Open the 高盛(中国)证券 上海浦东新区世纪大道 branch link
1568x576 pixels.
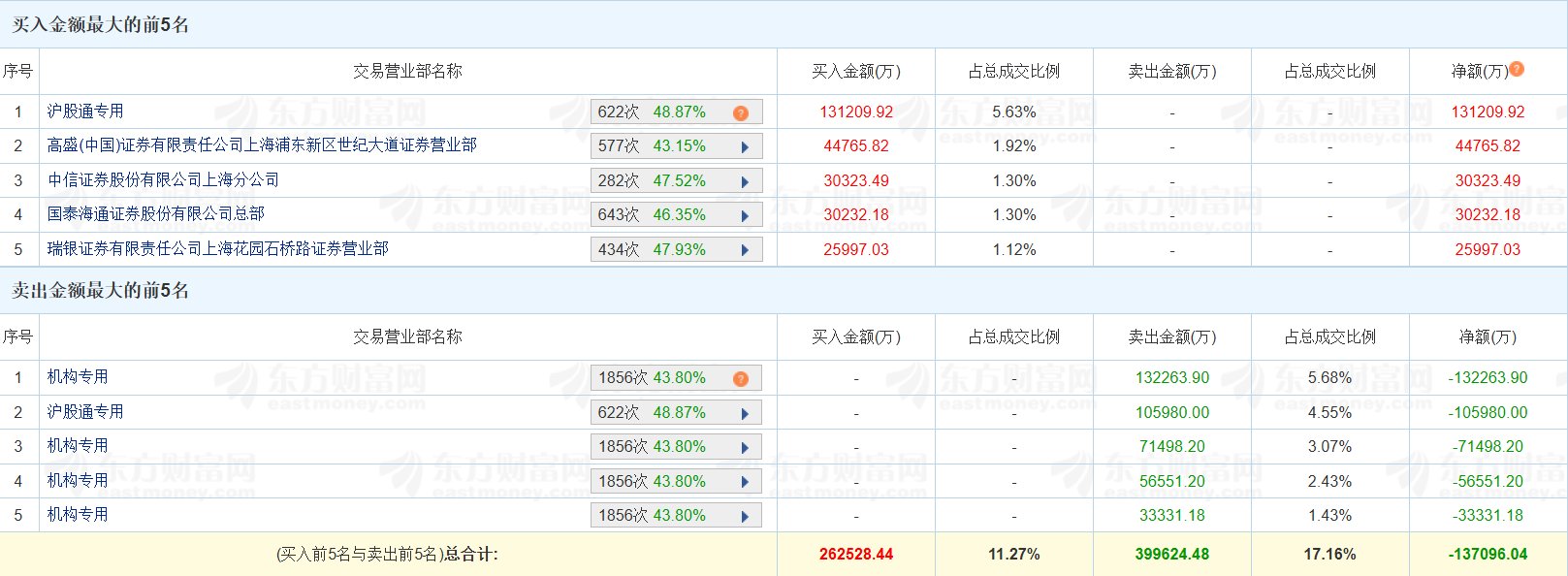click(262, 145)
